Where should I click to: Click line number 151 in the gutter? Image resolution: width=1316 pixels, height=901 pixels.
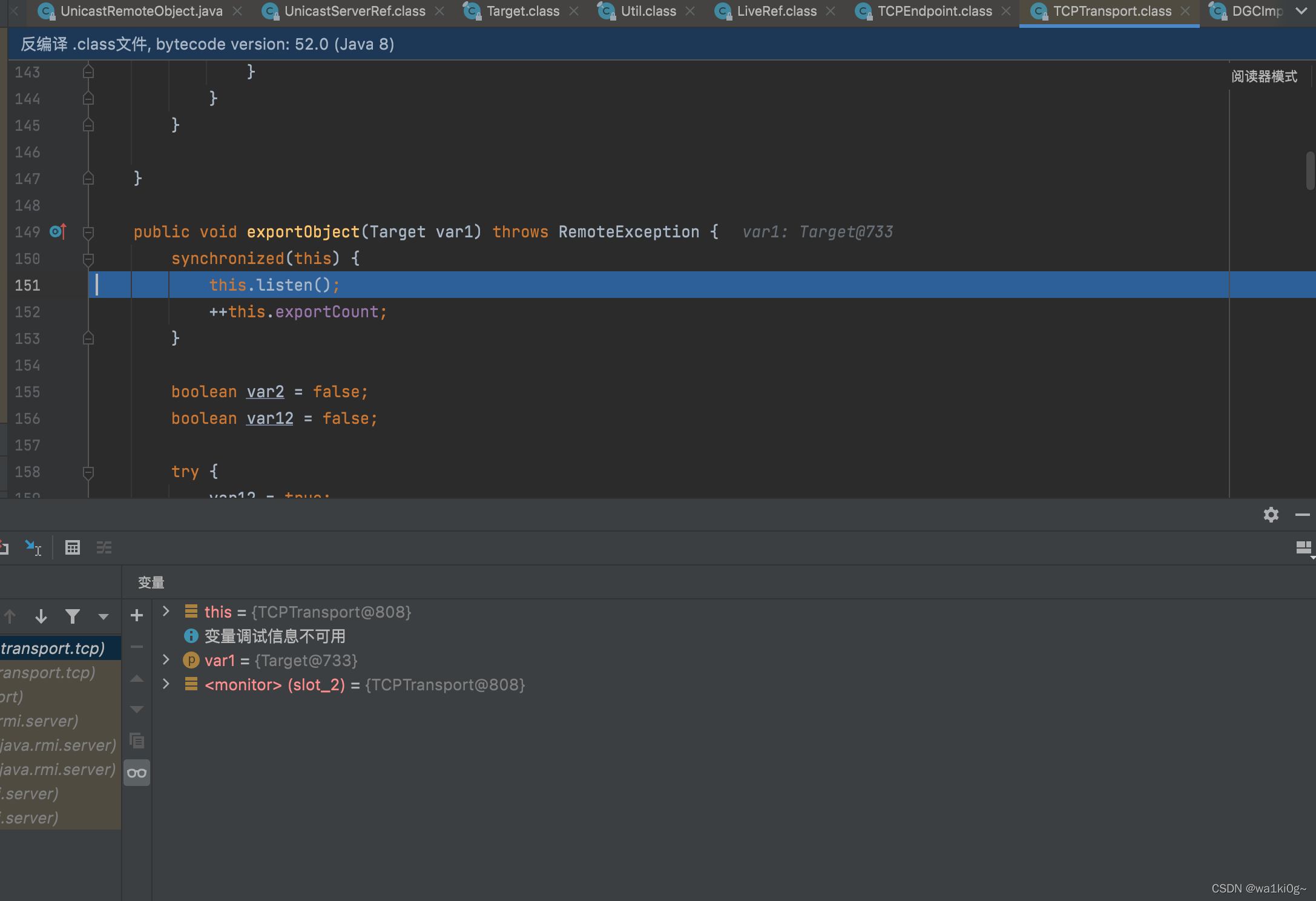[28, 285]
